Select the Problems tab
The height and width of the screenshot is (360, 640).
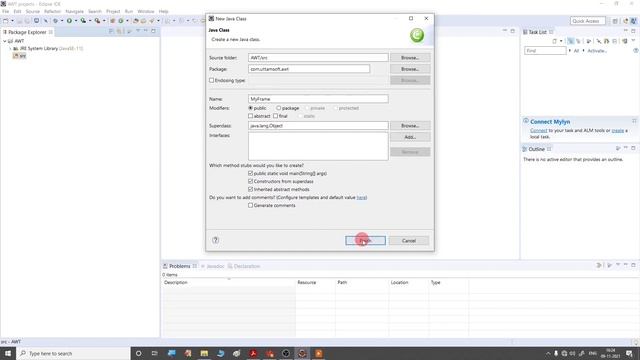point(180,266)
